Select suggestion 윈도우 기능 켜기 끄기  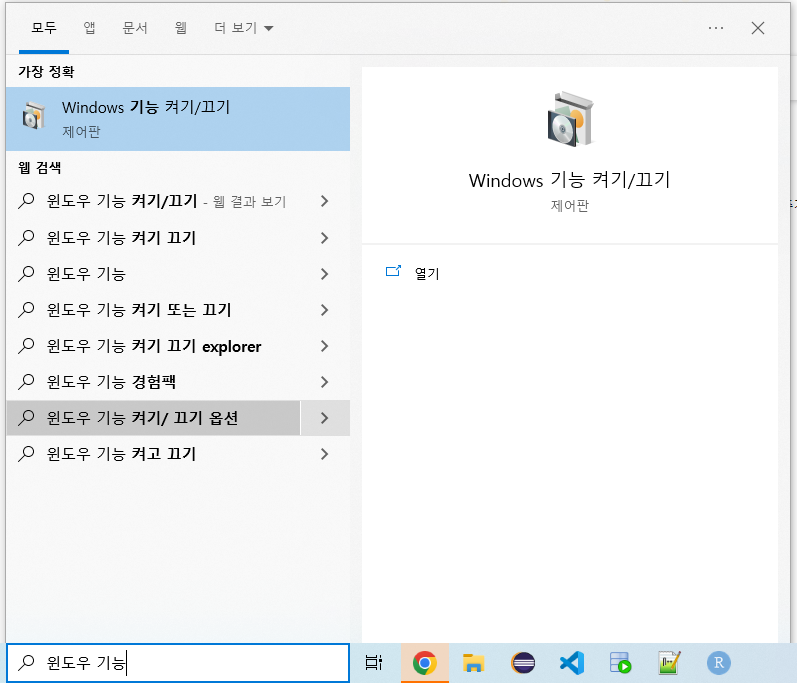click(x=154, y=238)
